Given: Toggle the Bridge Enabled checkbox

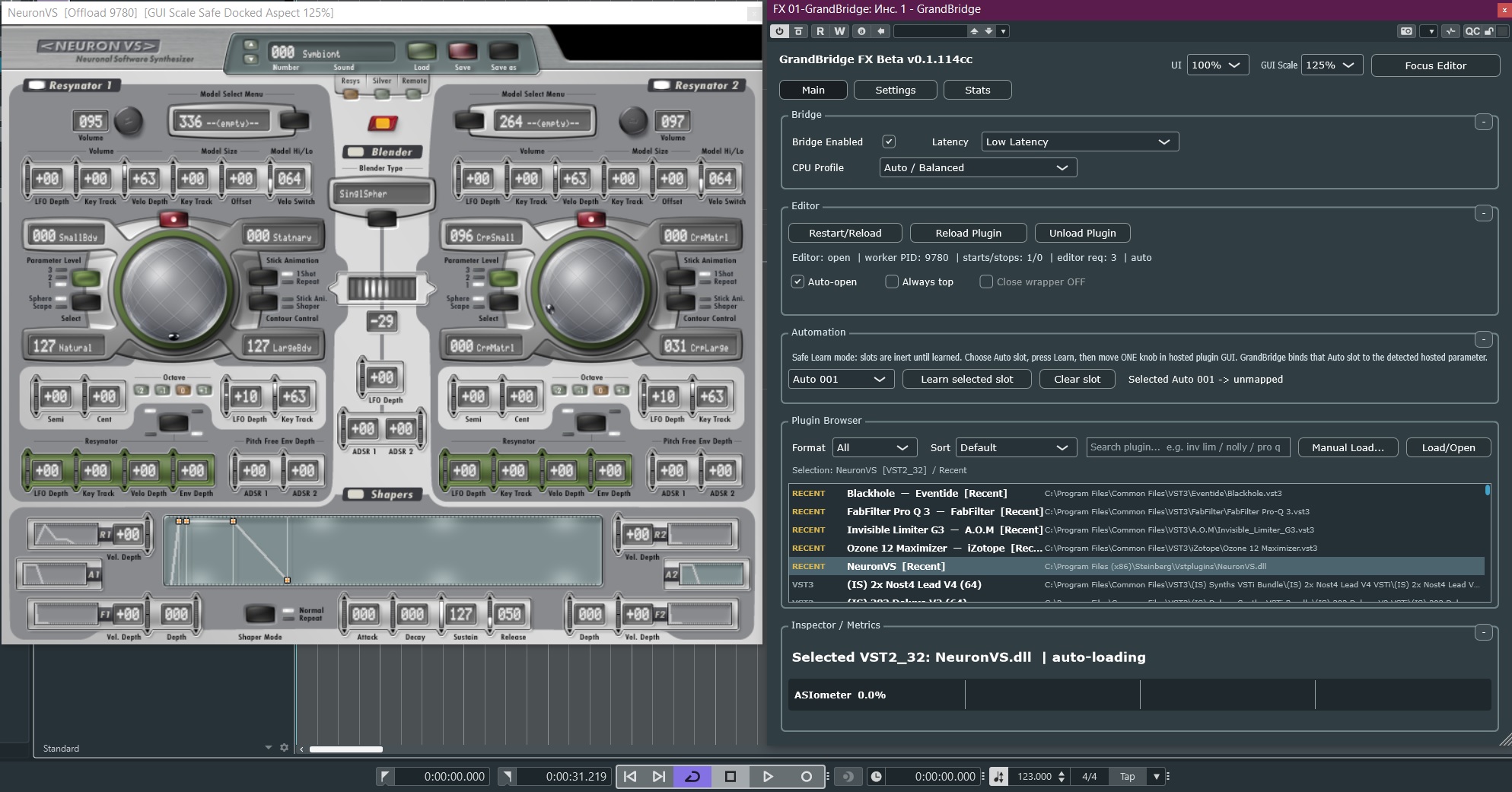Looking at the screenshot, I should click(889, 142).
